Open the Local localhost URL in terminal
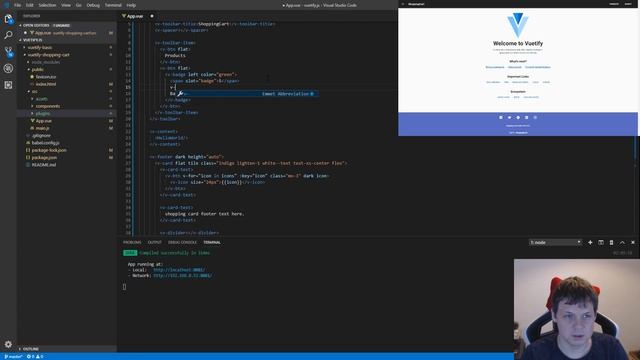The height and width of the screenshot is (360, 640). [179, 270]
